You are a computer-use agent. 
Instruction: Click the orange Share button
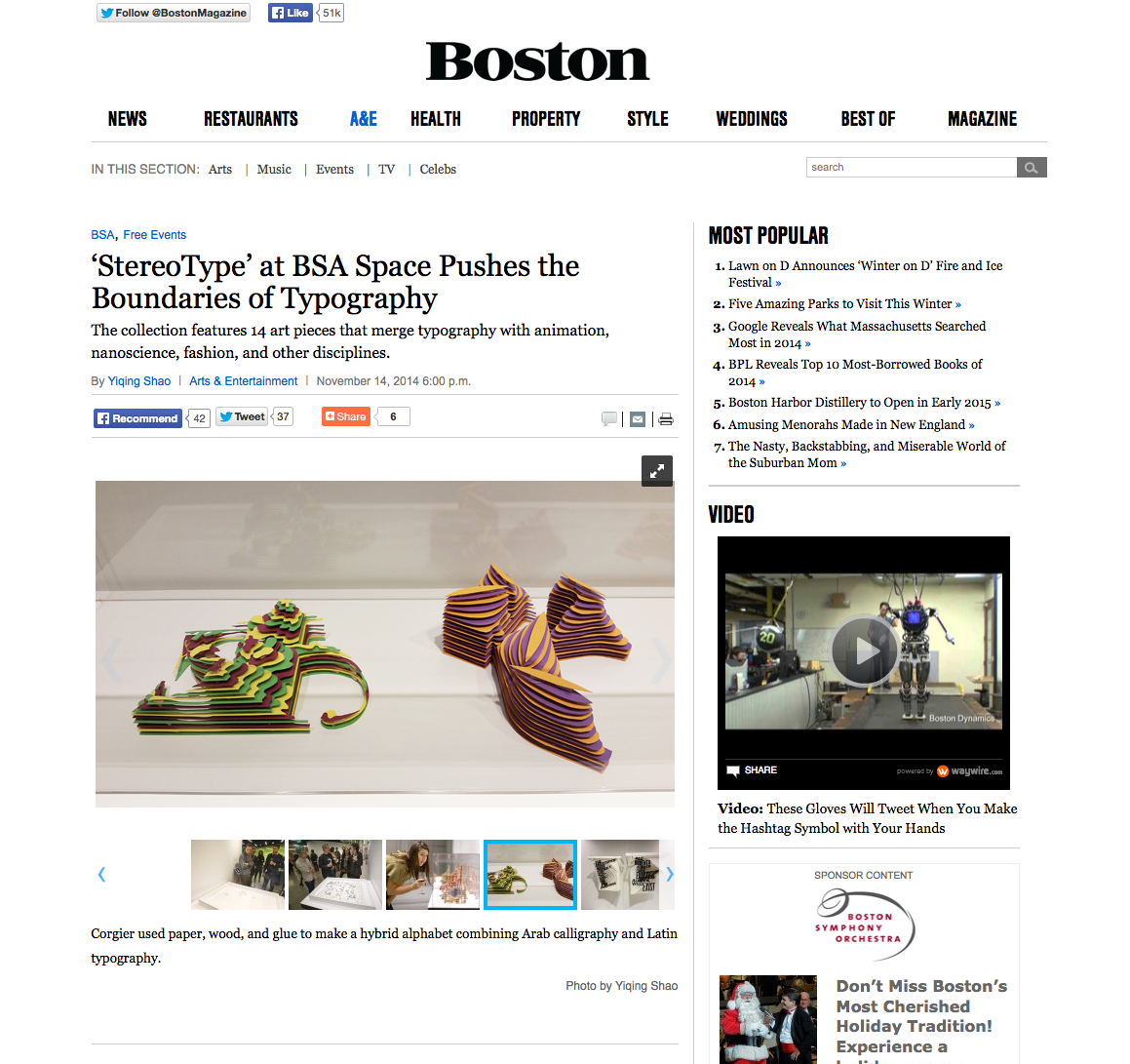click(x=346, y=416)
